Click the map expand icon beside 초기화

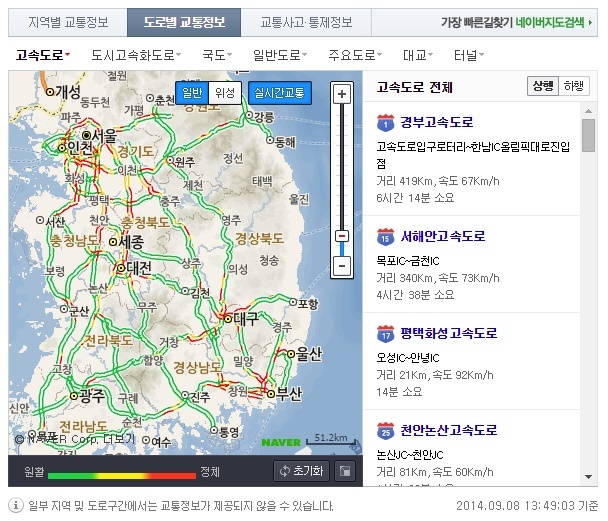point(344,472)
